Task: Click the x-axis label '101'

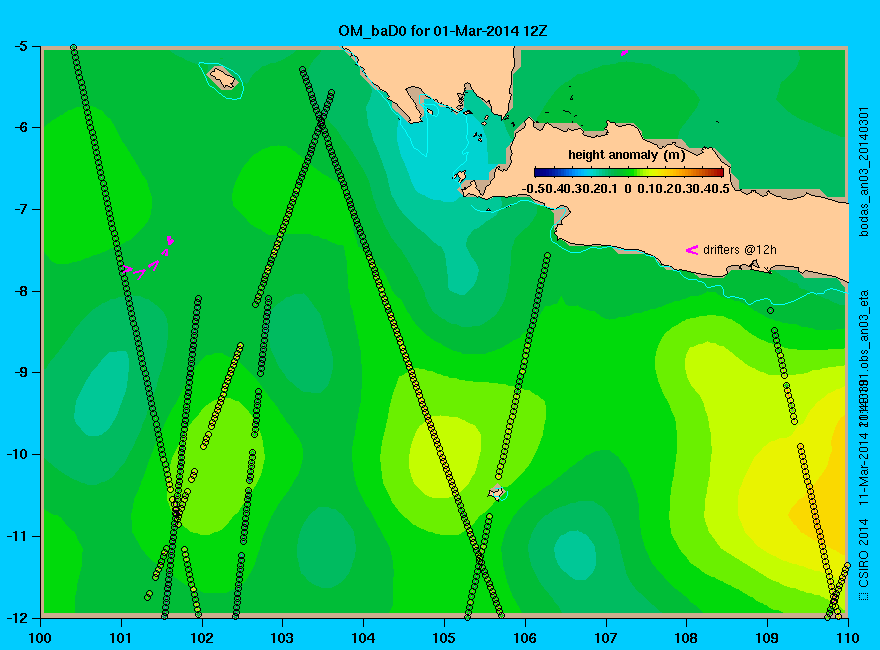Action: click(x=121, y=638)
